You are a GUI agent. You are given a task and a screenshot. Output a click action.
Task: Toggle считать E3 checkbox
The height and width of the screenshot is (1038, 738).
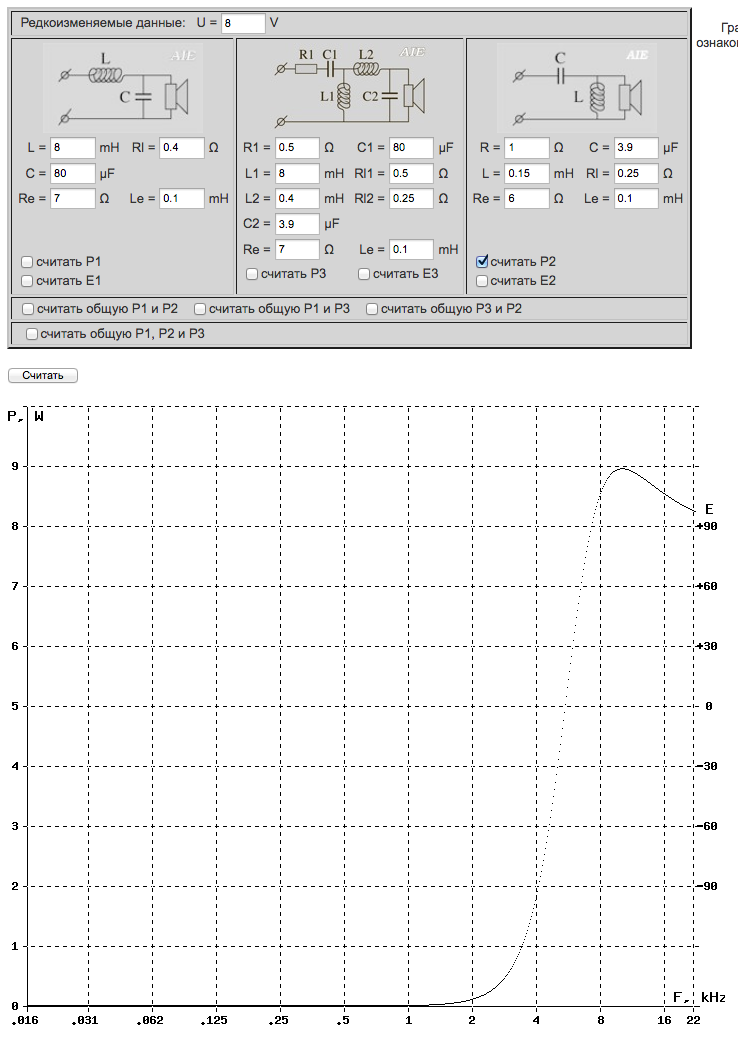tap(364, 274)
